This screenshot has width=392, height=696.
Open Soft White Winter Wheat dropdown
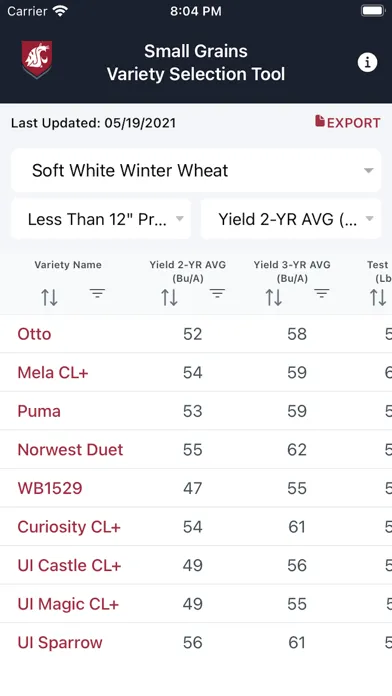click(x=196, y=170)
